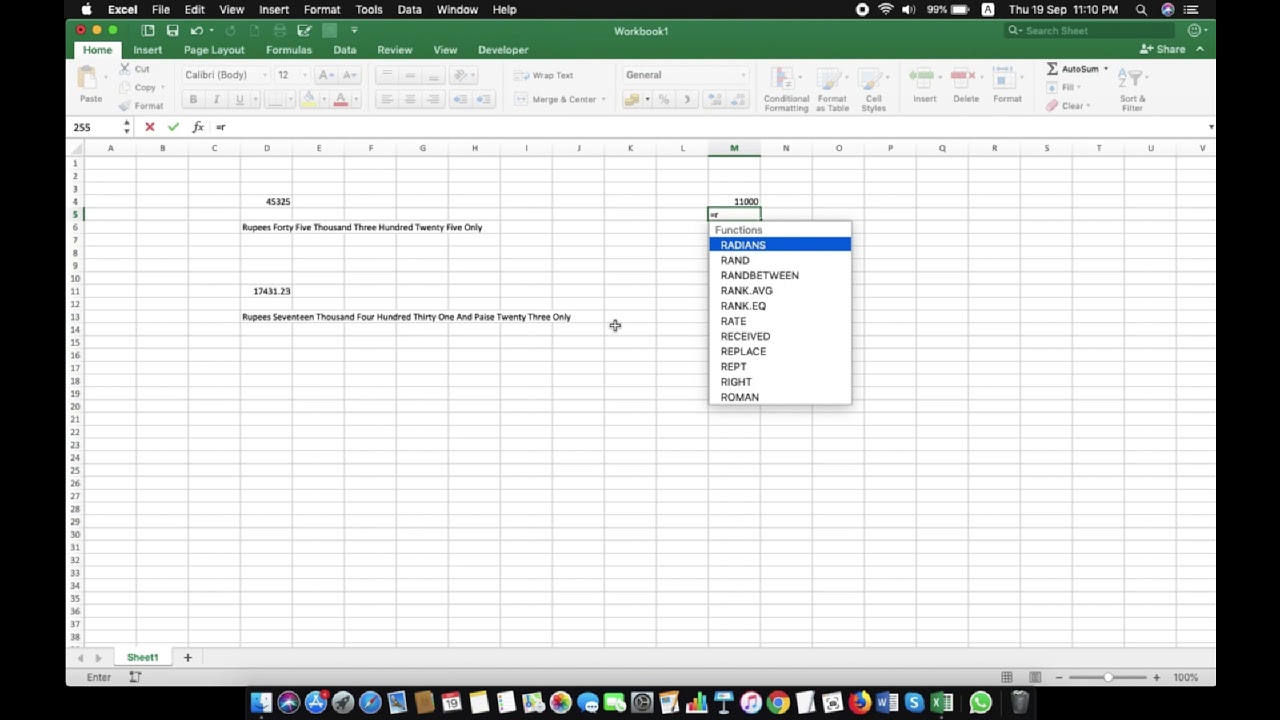Confirm entry with green checkmark icon
The height and width of the screenshot is (720, 1280).
click(173, 127)
